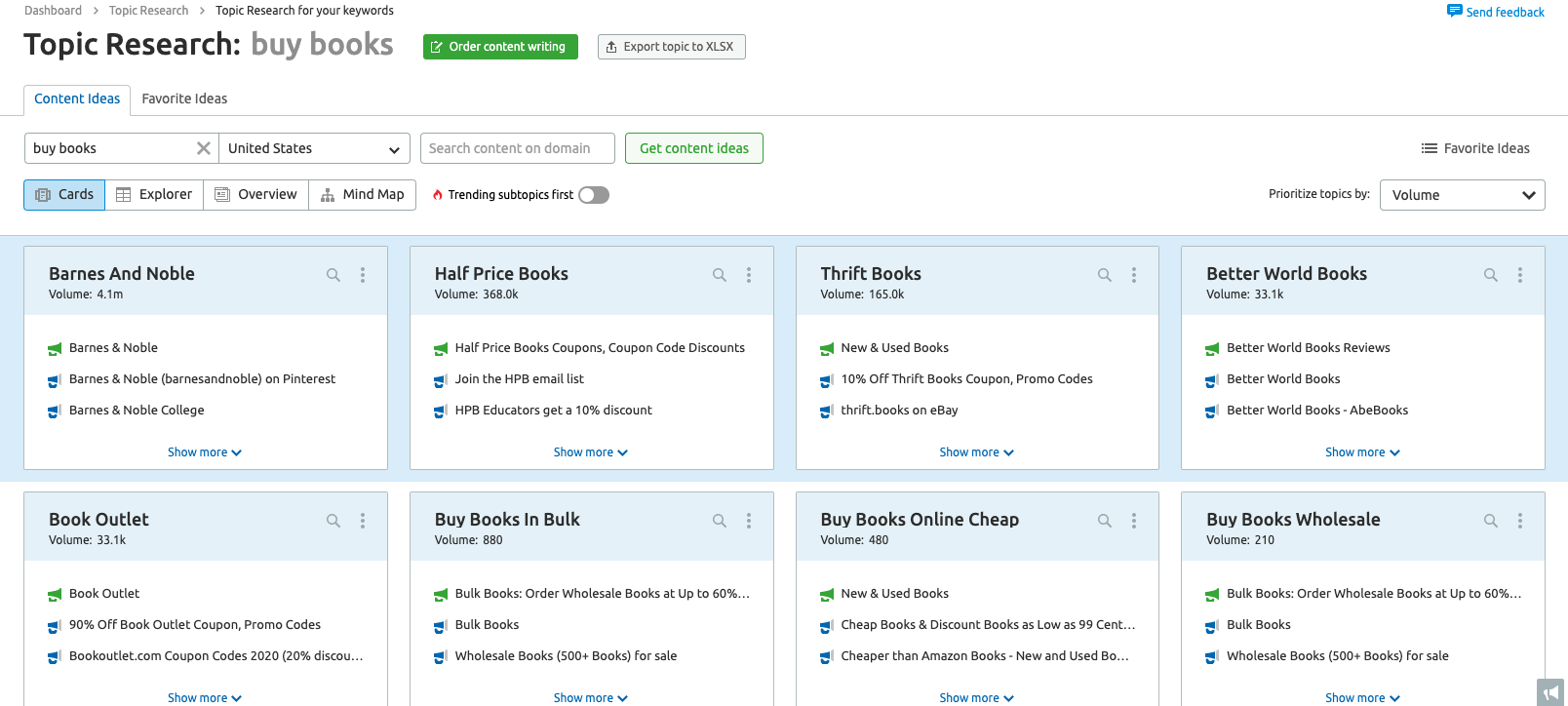Click search icon on Thrift Books card
Screen dimensions: 1568x706
1105,275
